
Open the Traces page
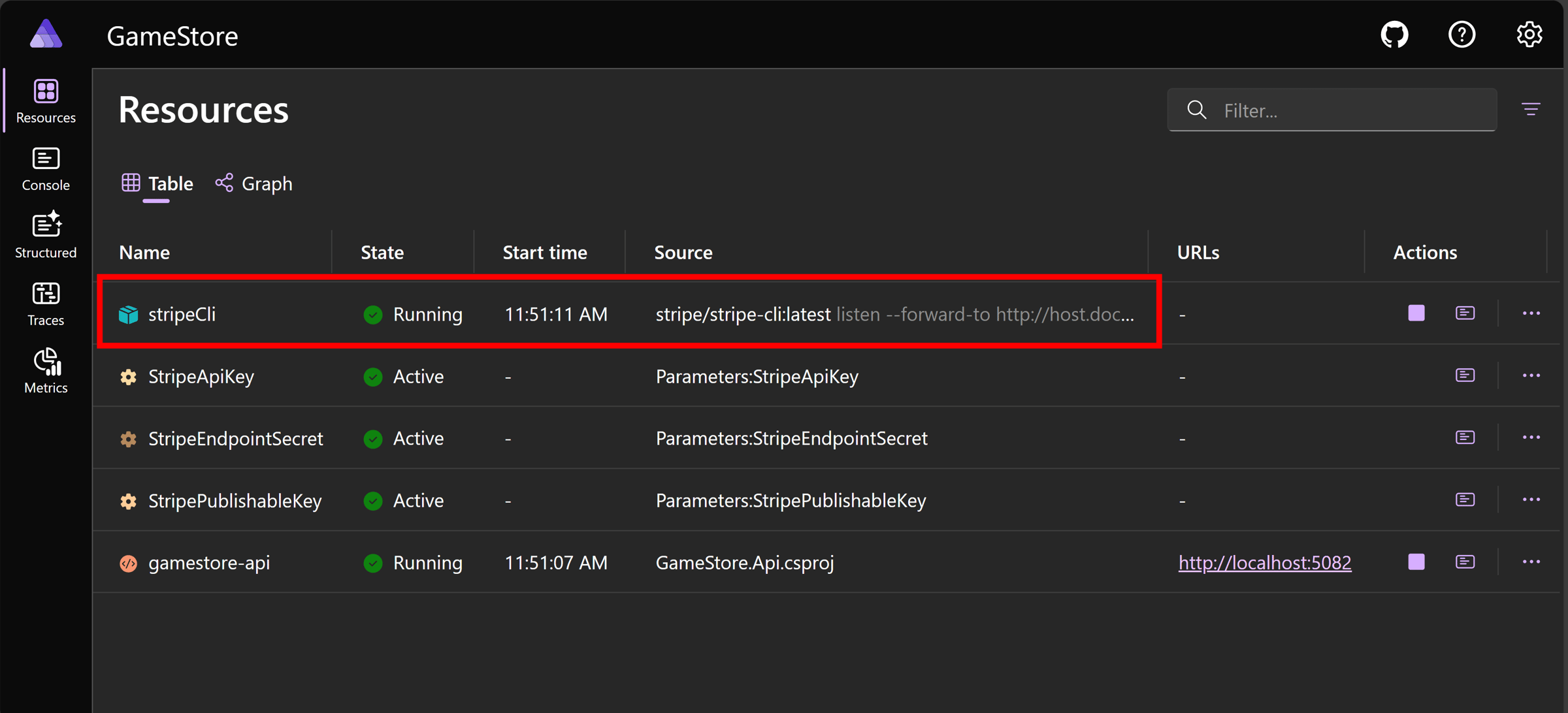click(x=46, y=304)
